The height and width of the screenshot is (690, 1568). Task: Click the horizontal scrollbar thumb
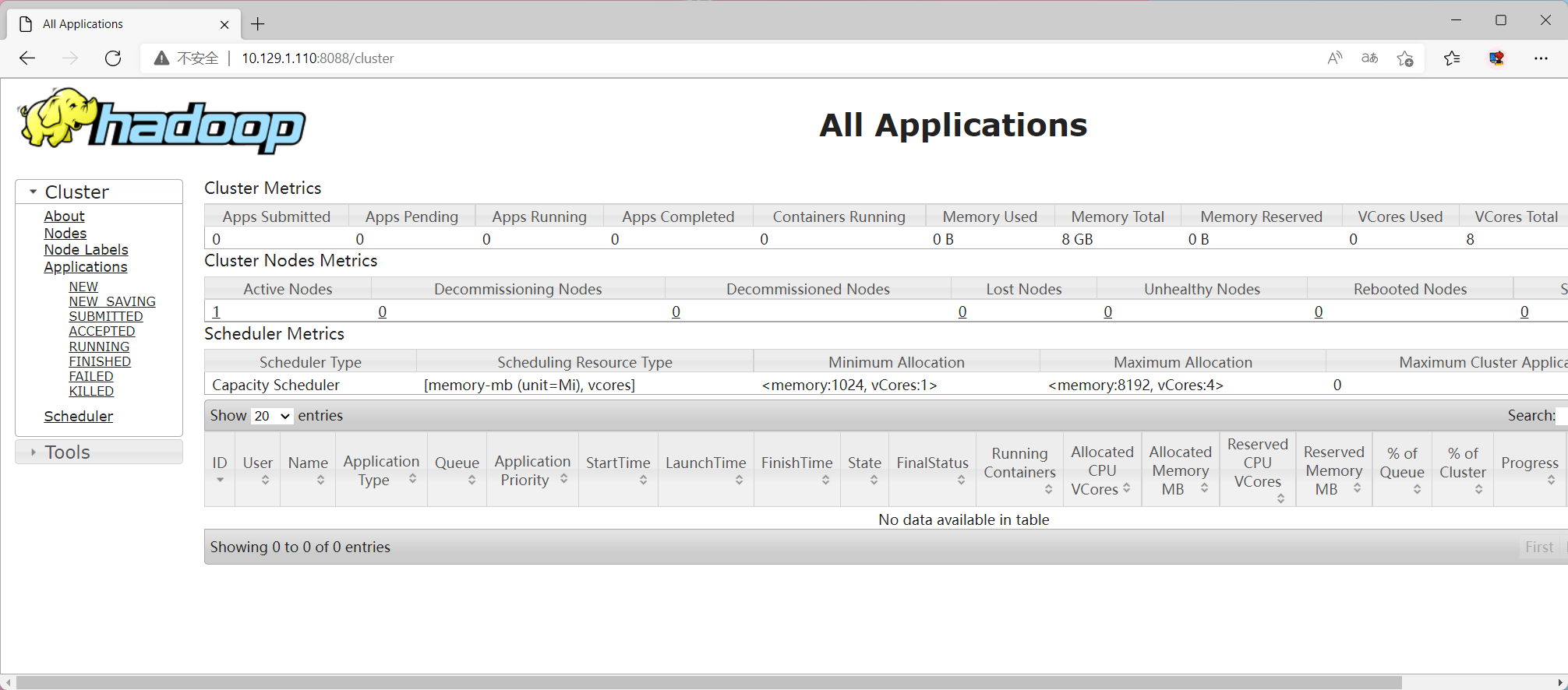click(708, 682)
